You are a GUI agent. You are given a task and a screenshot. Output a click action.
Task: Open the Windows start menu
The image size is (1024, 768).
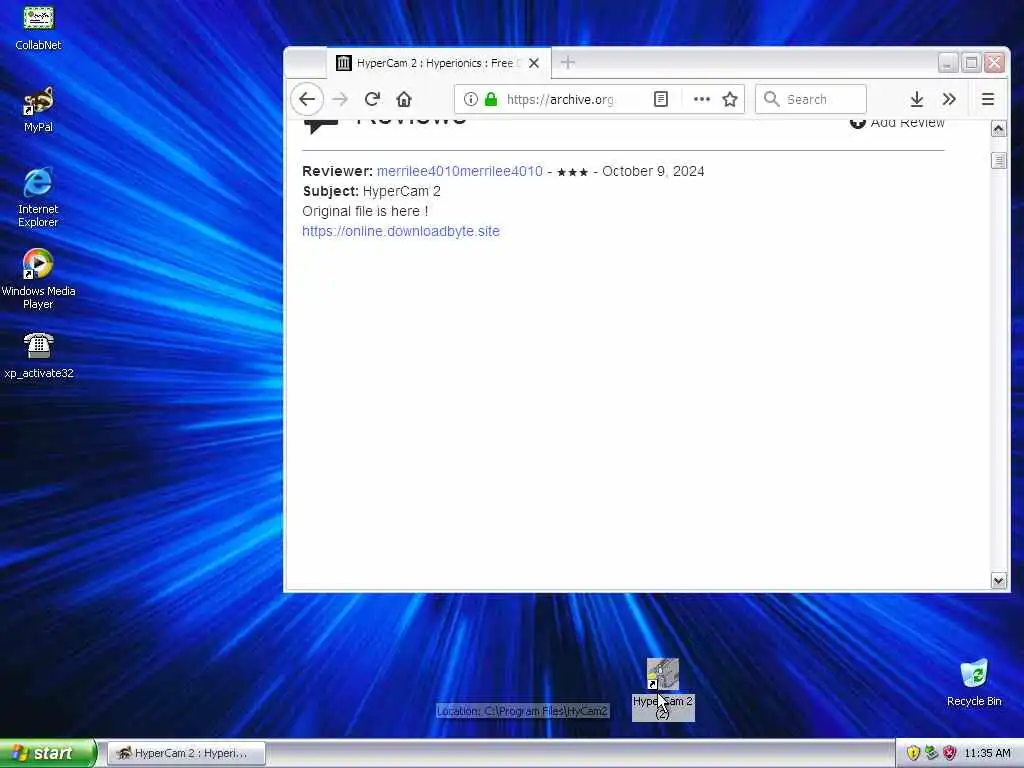click(48, 753)
